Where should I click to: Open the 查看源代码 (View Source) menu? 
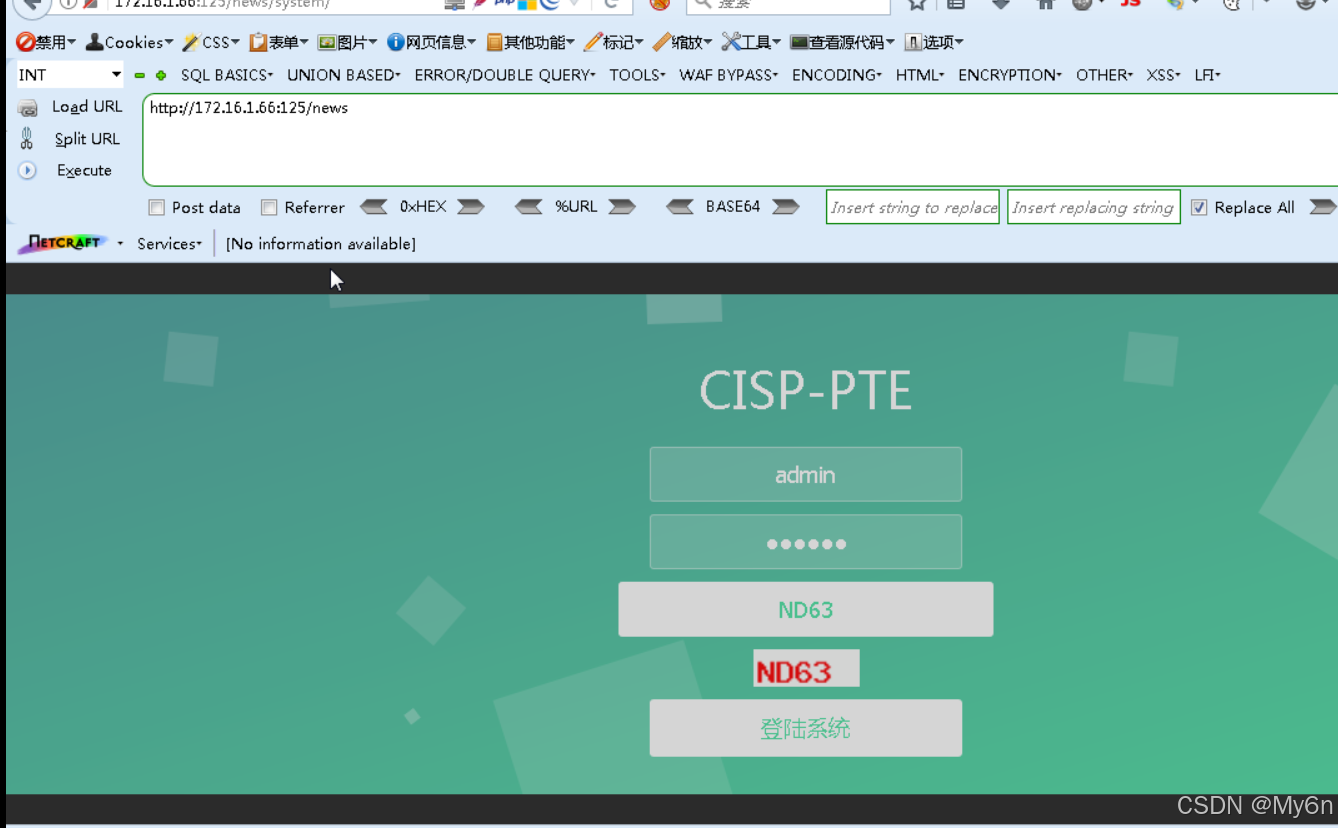pos(843,42)
